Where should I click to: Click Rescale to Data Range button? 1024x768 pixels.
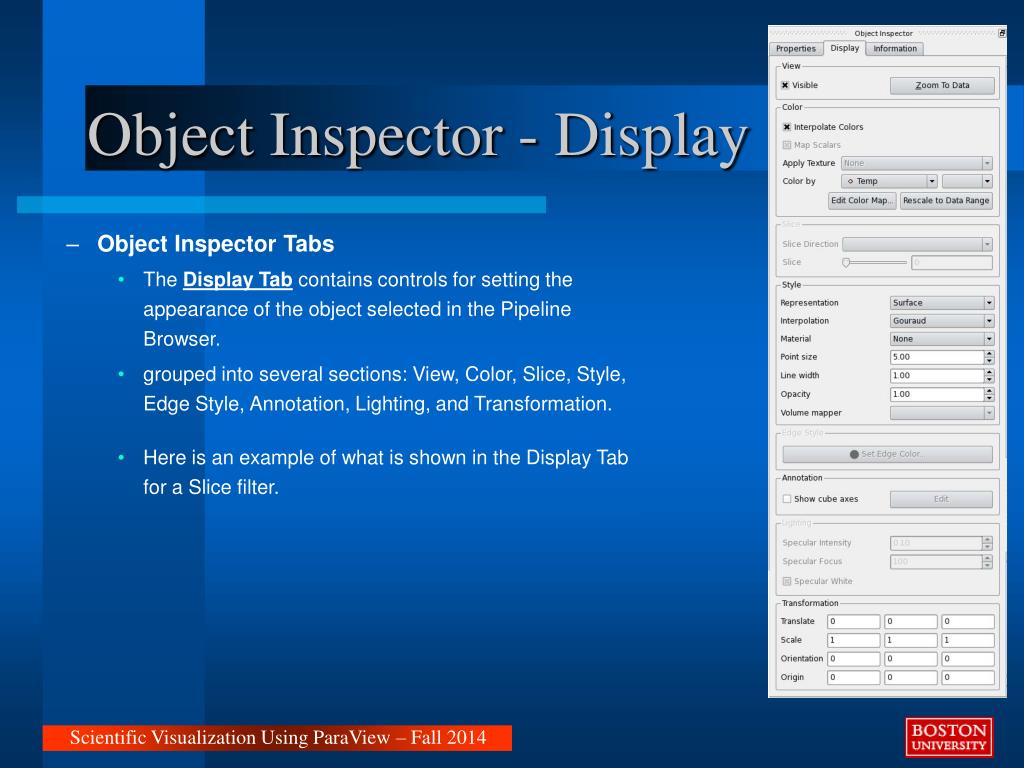click(946, 200)
